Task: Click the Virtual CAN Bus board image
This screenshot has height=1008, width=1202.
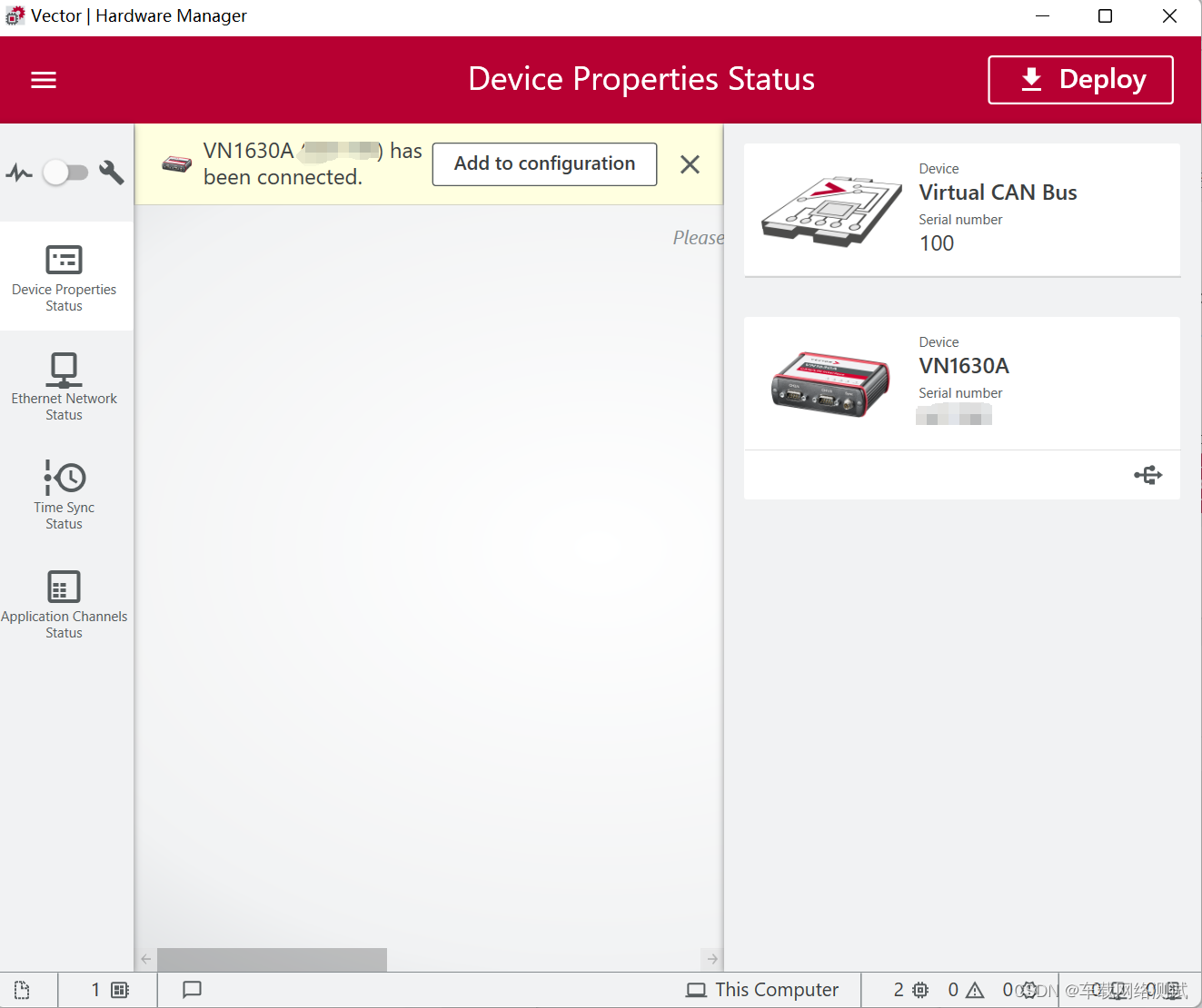Action: 831,211
